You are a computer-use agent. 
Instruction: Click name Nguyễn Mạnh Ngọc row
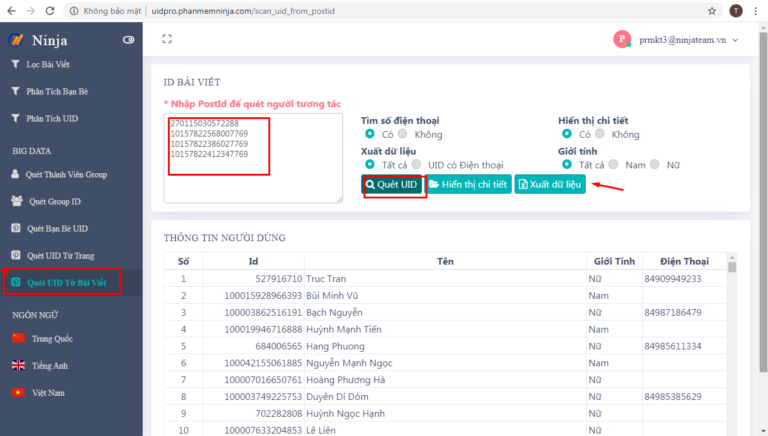click(x=349, y=363)
